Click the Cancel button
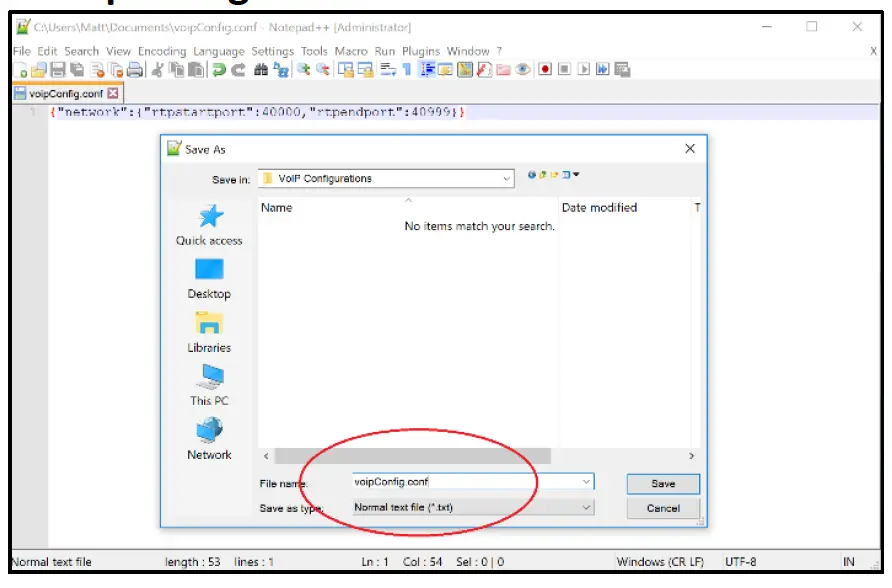 click(x=663, y=508)
